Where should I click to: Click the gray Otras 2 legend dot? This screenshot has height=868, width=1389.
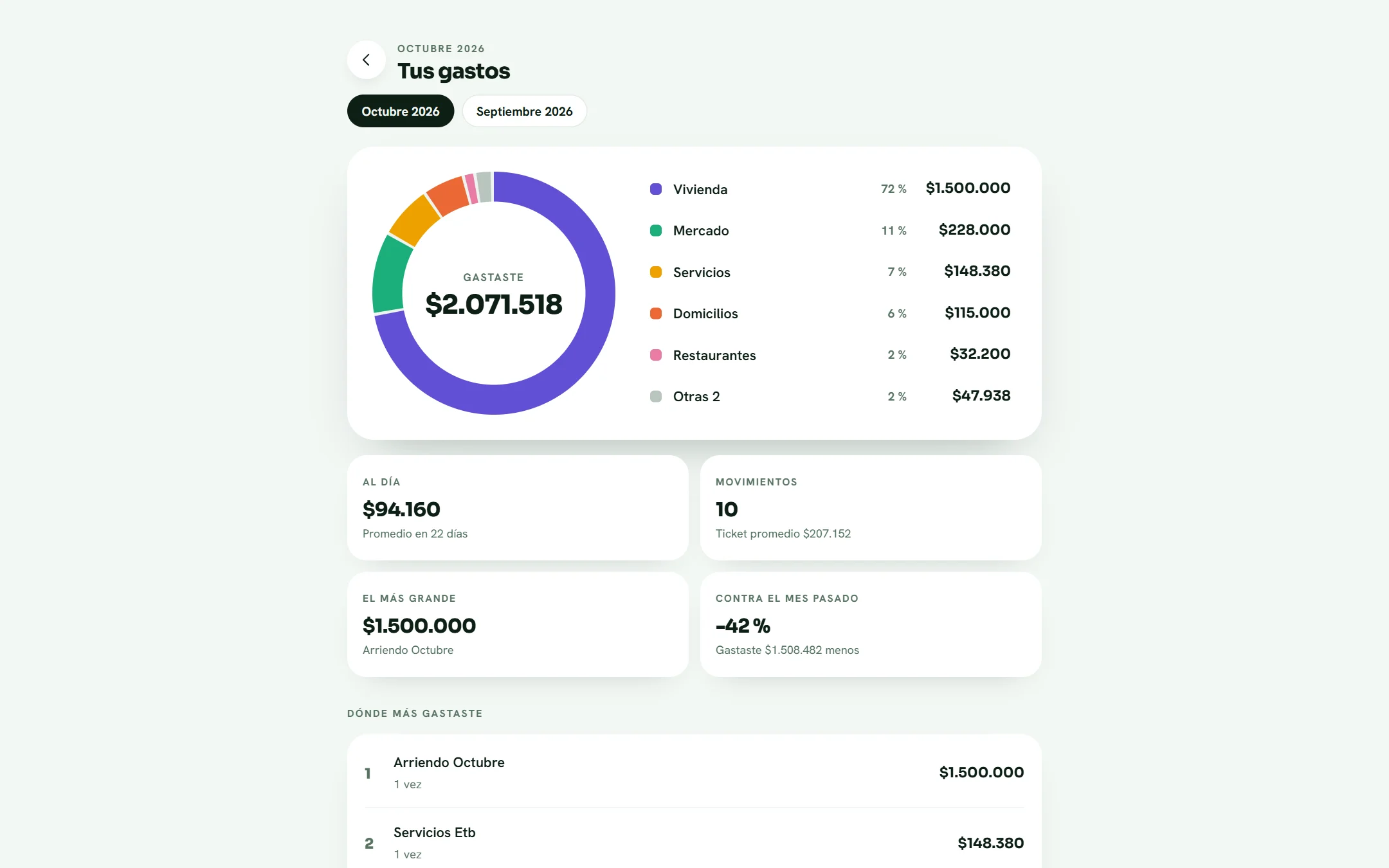[656, 396]
